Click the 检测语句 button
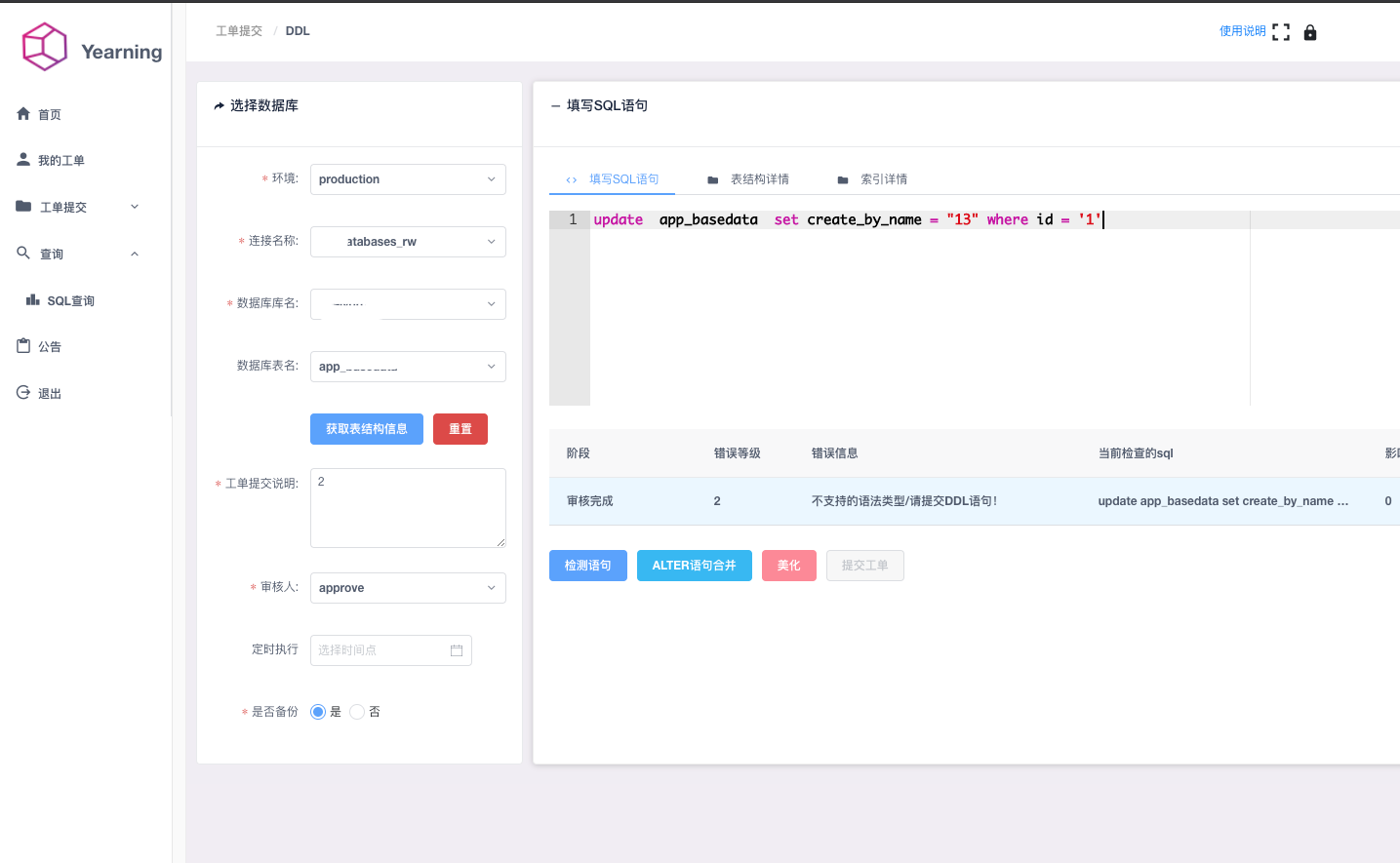The height and width of the screenshot is (863, 1400). [587, 565]
